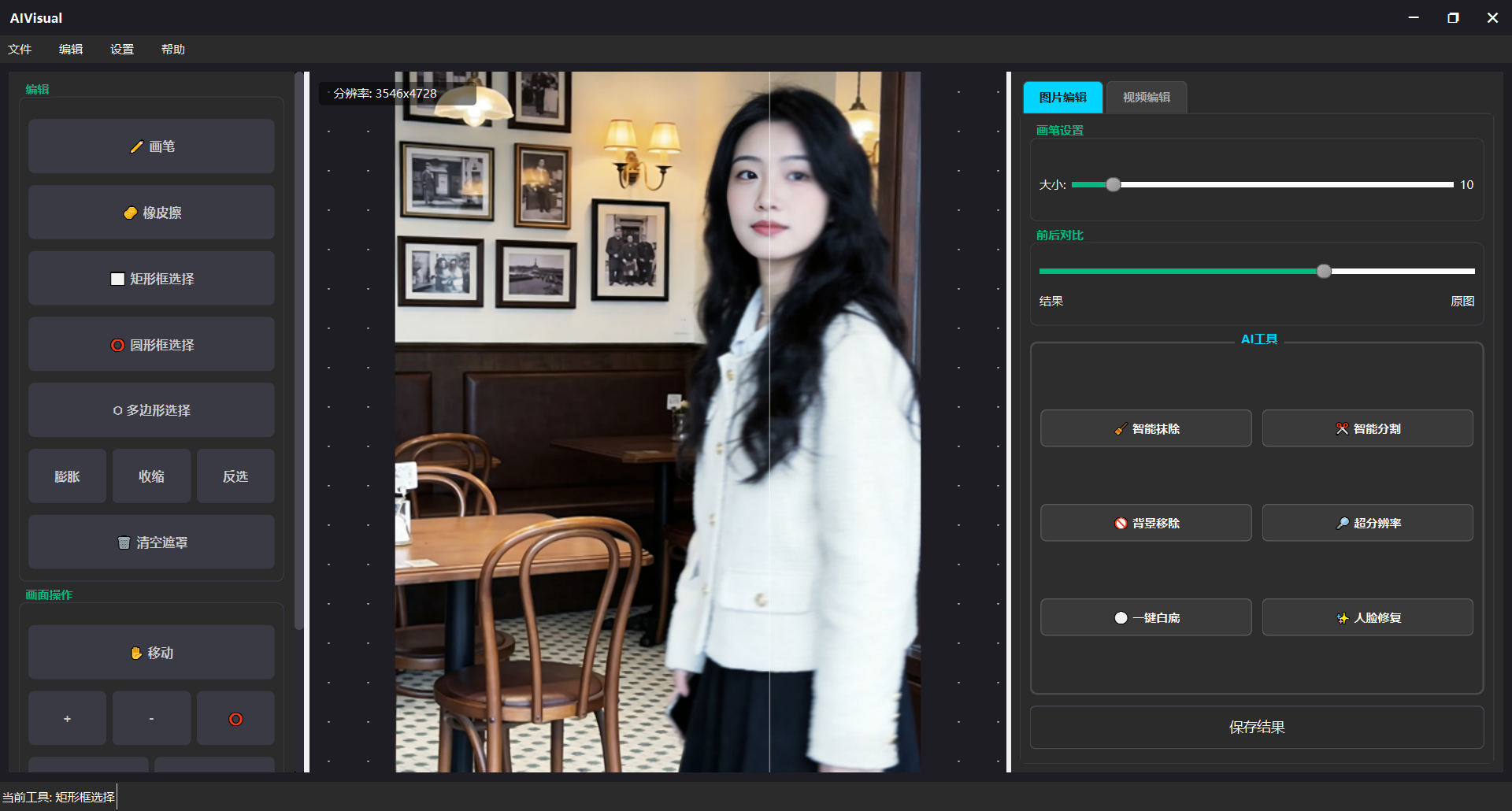Activate 矩形框选择 rectangle selection tool
Image resolution: width=1512 pixels, height=811 pixels.
click(151, 279)
